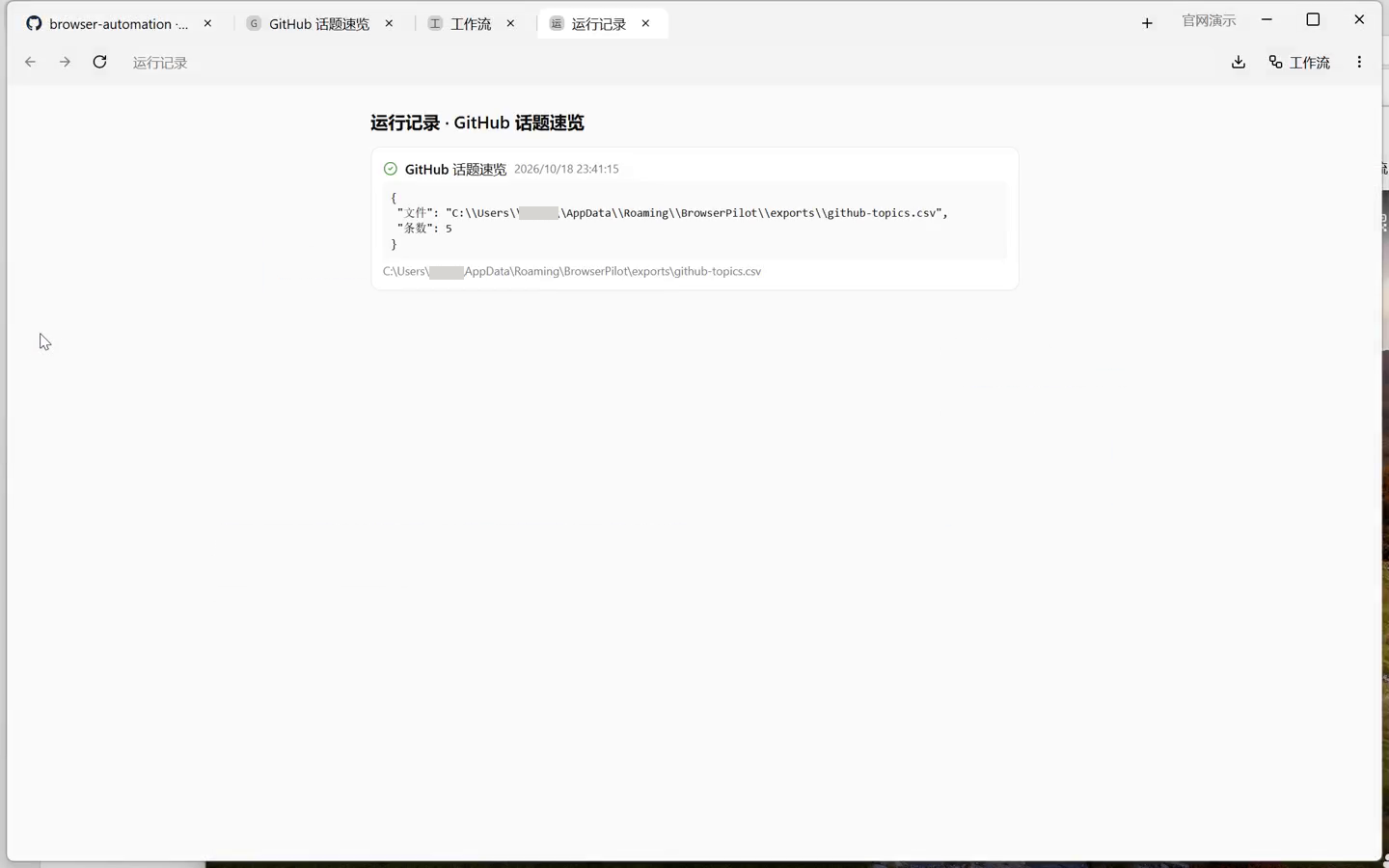Open the three-dot more menu
This screenshot has width=1389, height=868.
(x=1359, y=62)
